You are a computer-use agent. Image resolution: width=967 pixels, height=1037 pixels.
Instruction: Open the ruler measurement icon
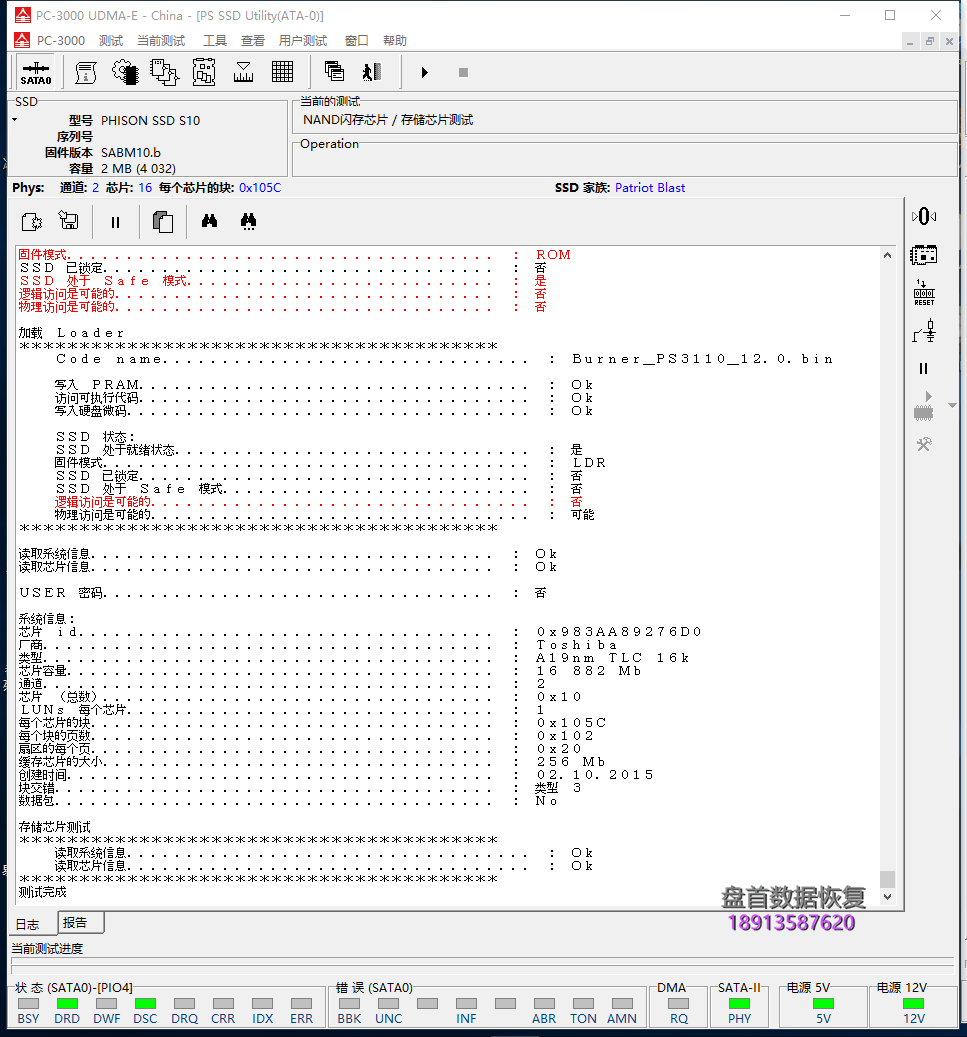coord(243,73)
